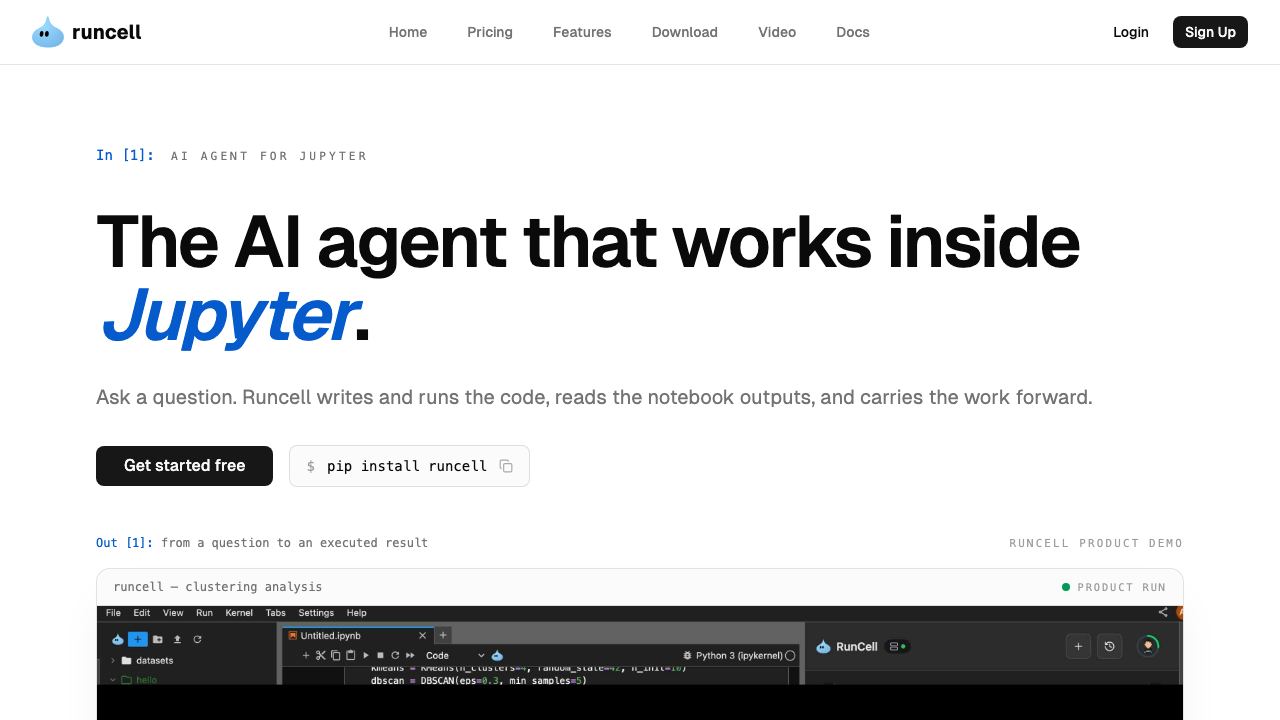This screenshot has width=1280, height=720.
Task: Click the 'runcell — clustering analysis' title
Action: pos(218,587)
